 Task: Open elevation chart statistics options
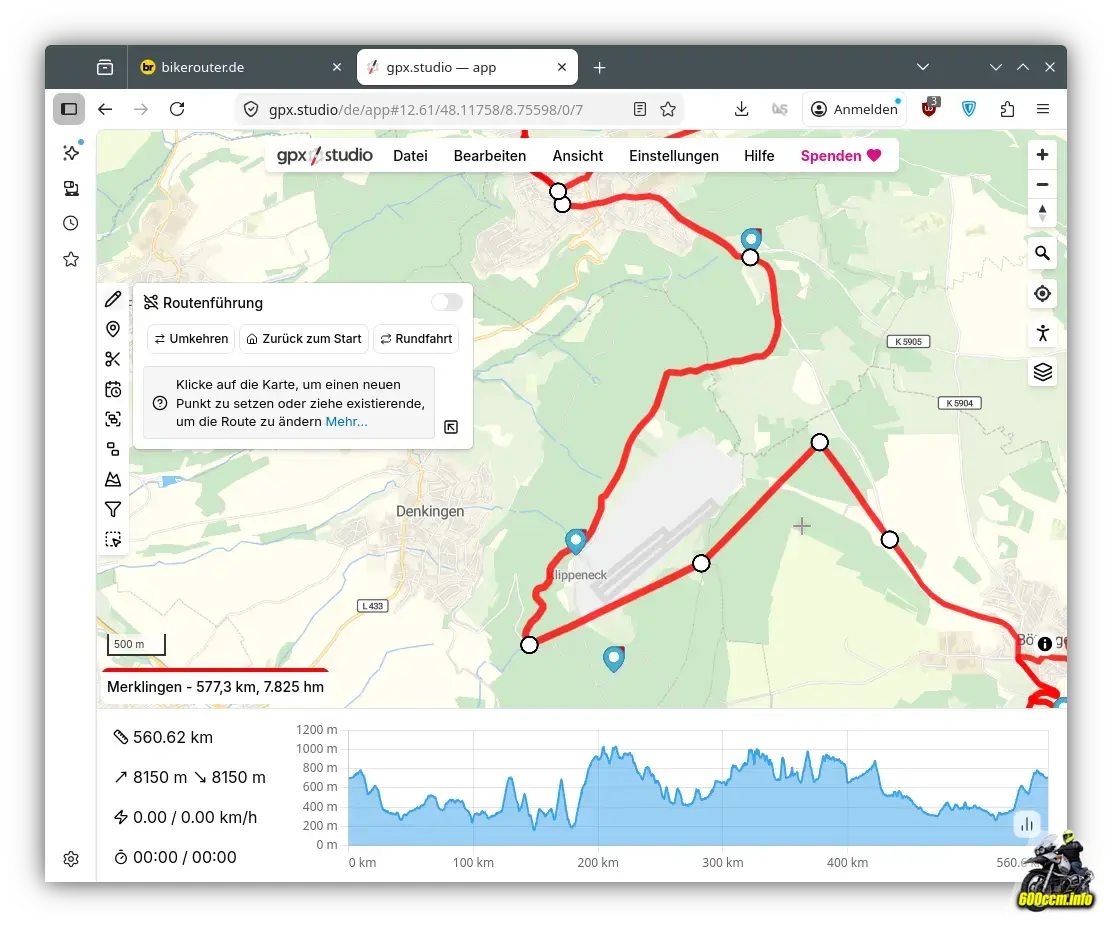(x=1026, y=825)
